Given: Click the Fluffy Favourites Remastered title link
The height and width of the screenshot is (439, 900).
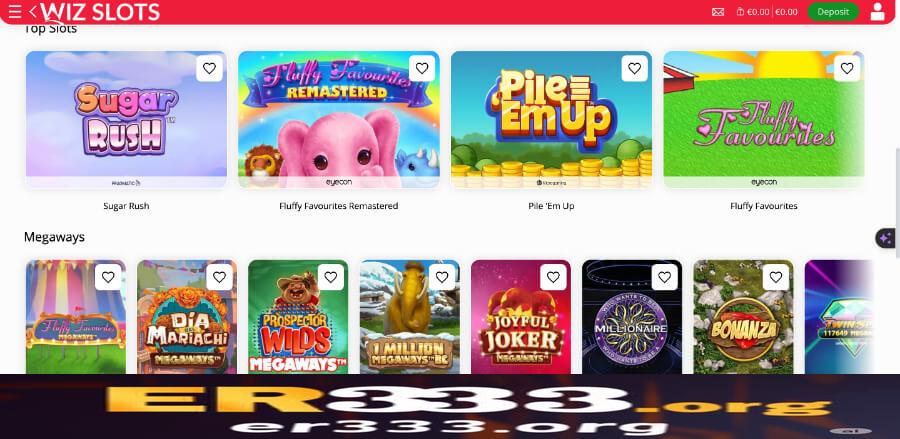Looking at the screenshot, I should 339,206.
